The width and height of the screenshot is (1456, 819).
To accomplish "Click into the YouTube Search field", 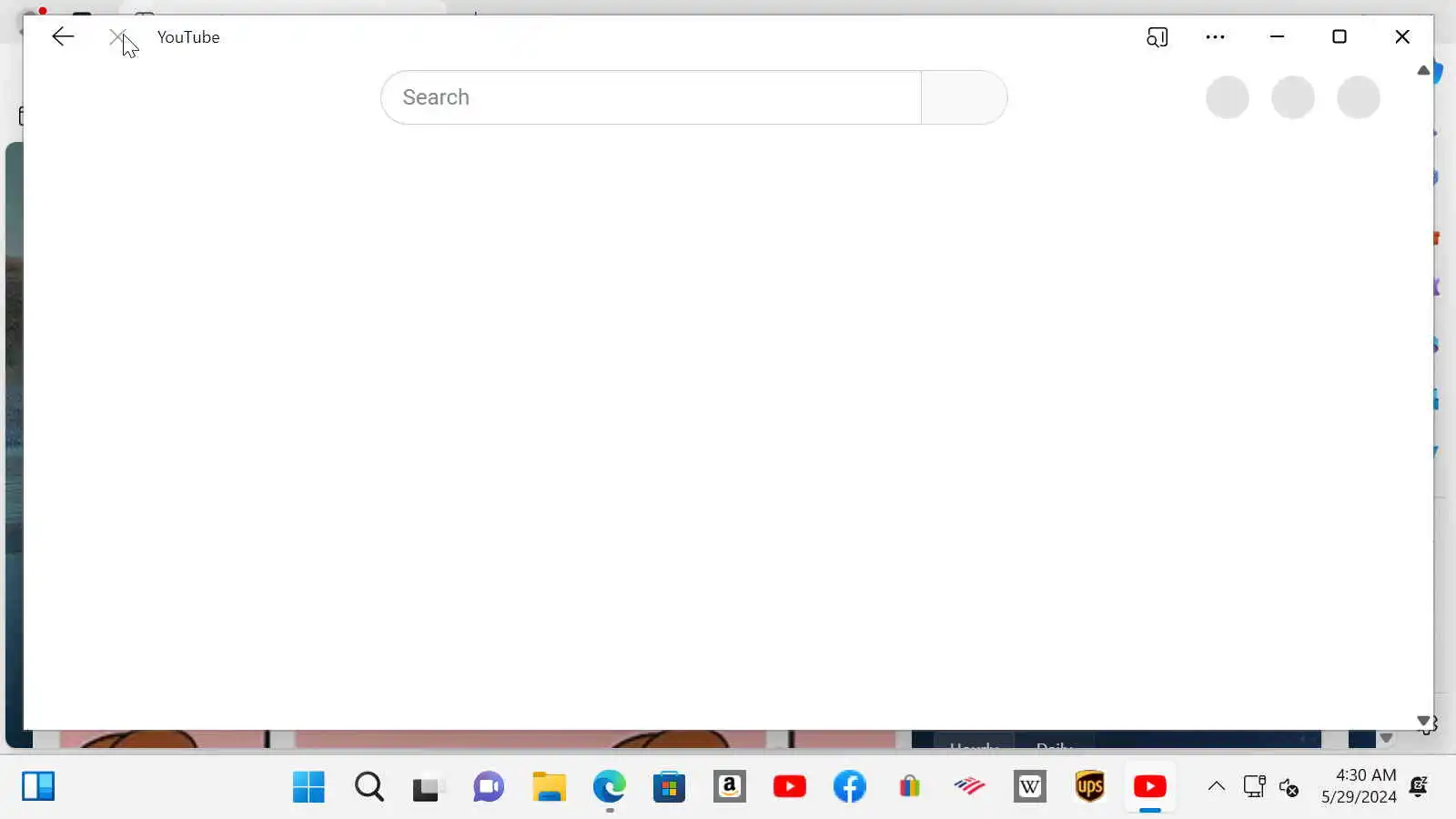I will pyautogui.click(x=652, y=97).
